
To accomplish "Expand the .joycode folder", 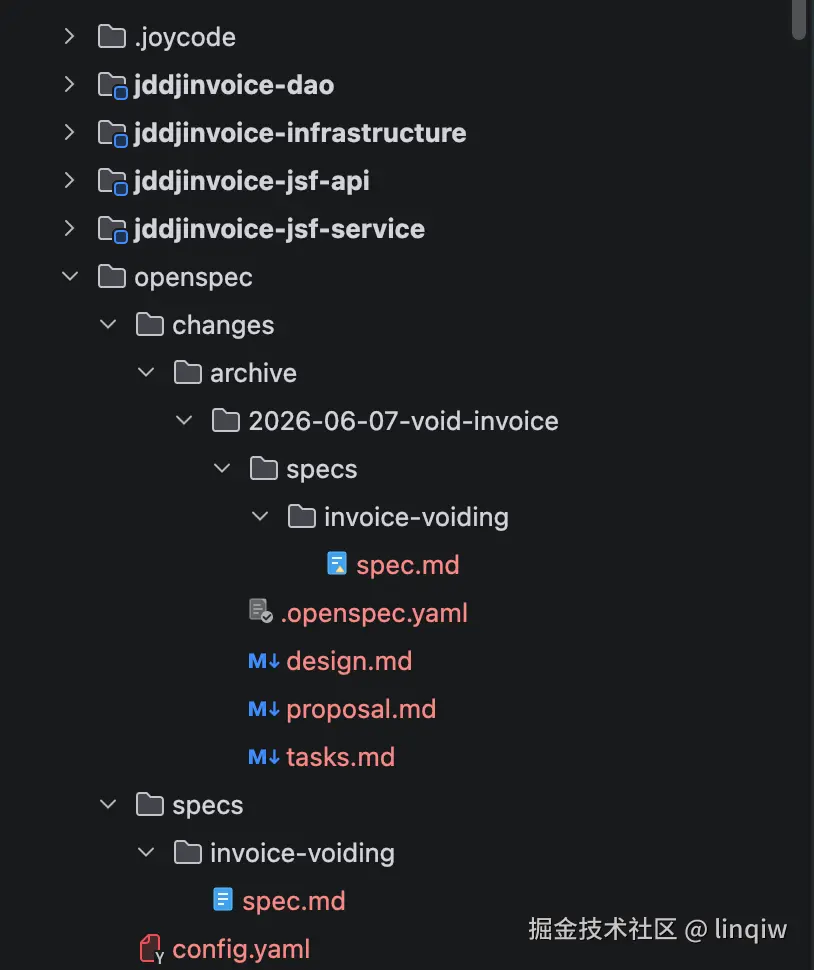I will coord(69,36).
